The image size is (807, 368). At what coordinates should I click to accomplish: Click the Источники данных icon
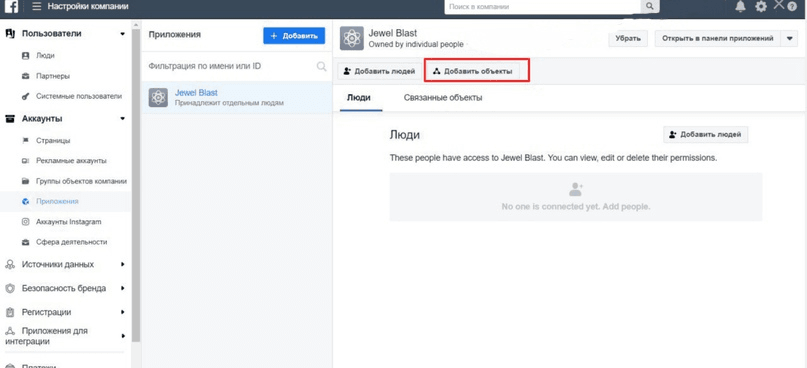coord(10,265)
